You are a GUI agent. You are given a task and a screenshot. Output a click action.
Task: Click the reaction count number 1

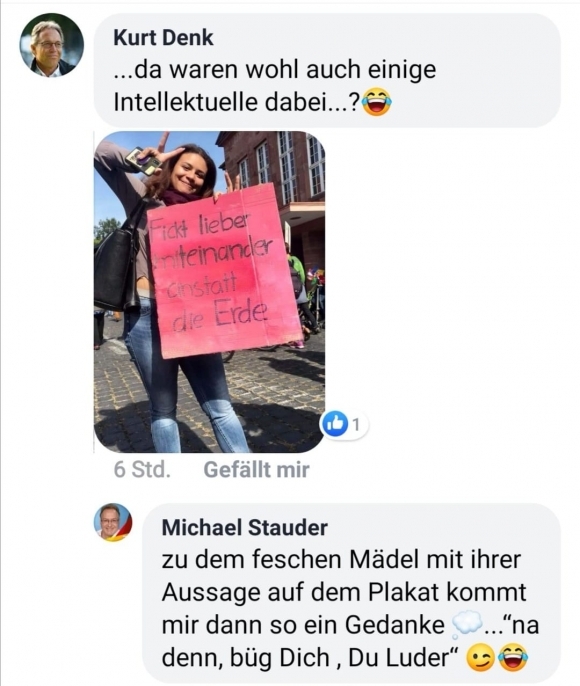356,424
